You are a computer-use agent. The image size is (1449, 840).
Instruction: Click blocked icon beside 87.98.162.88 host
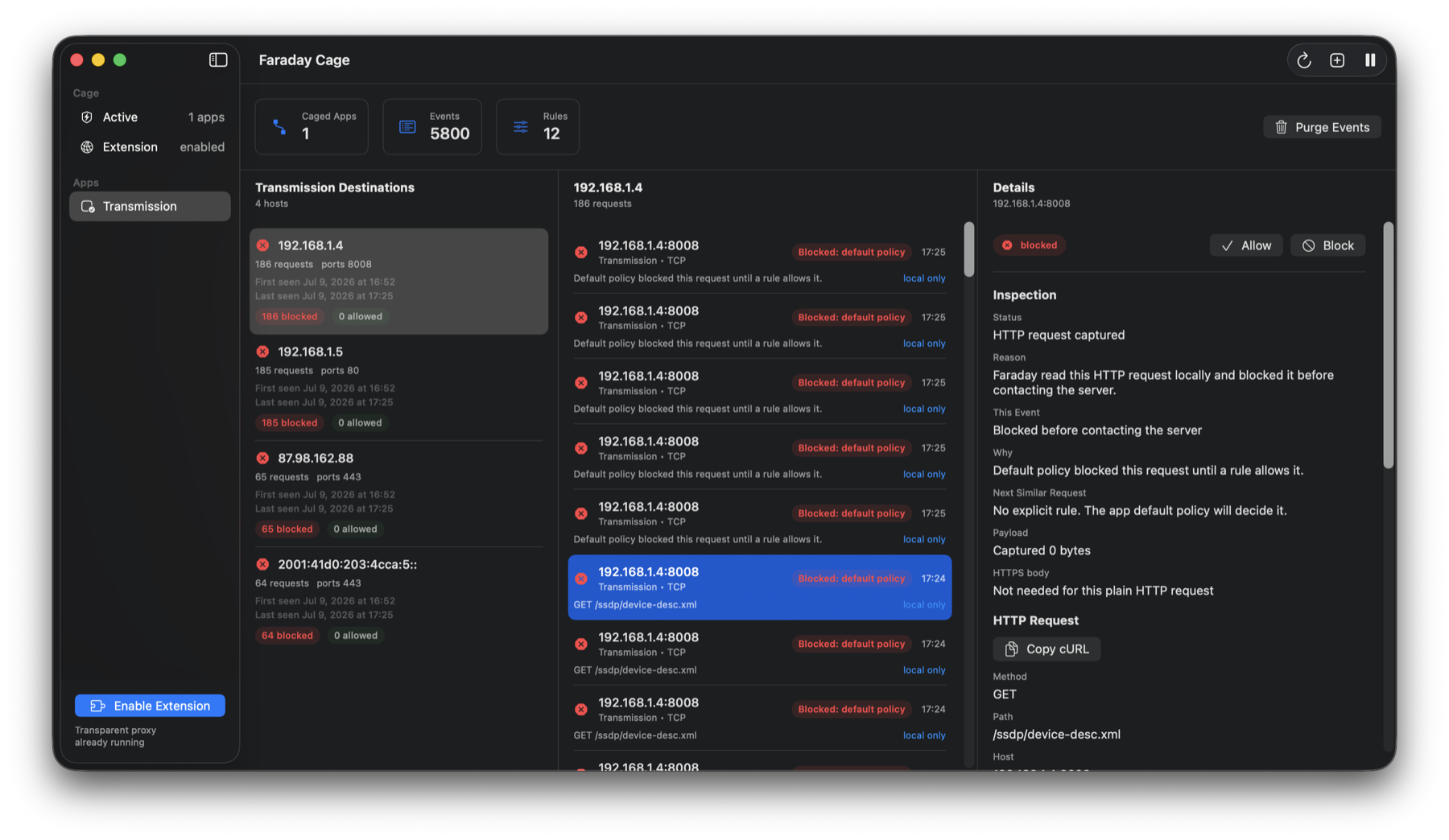point(262,458)
